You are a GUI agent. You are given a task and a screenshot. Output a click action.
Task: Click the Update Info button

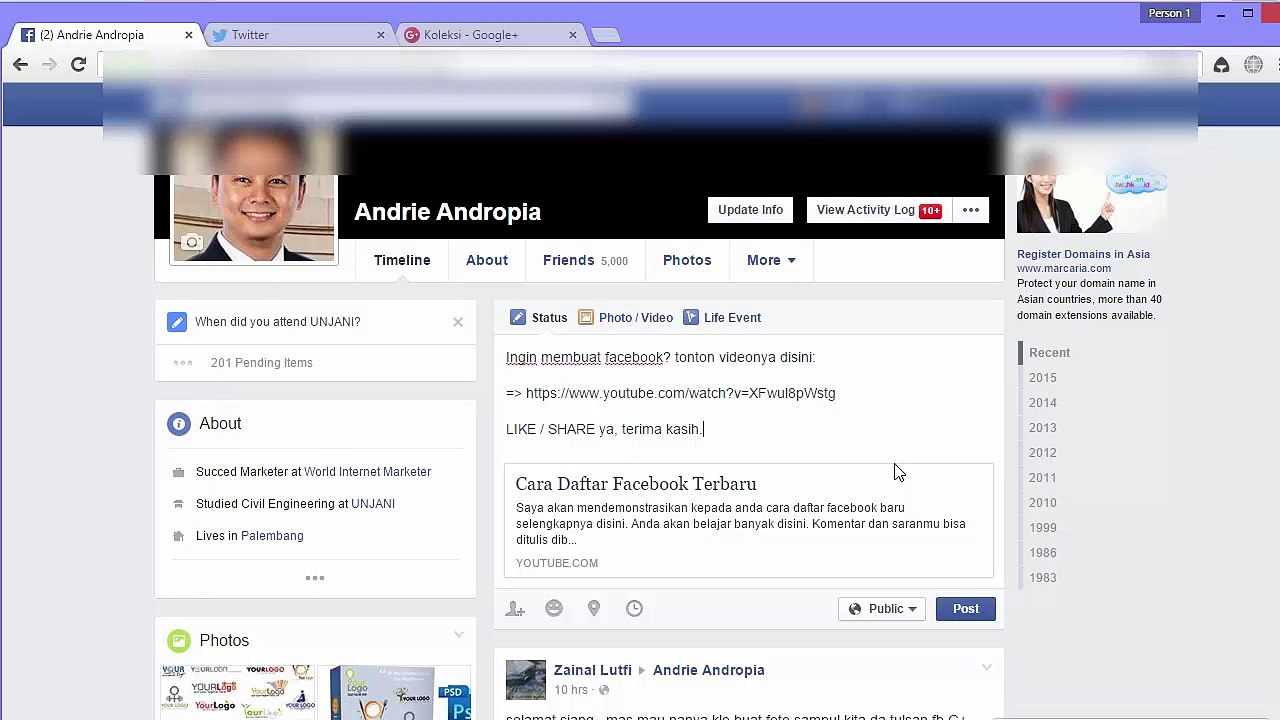(x=750, y=210)
